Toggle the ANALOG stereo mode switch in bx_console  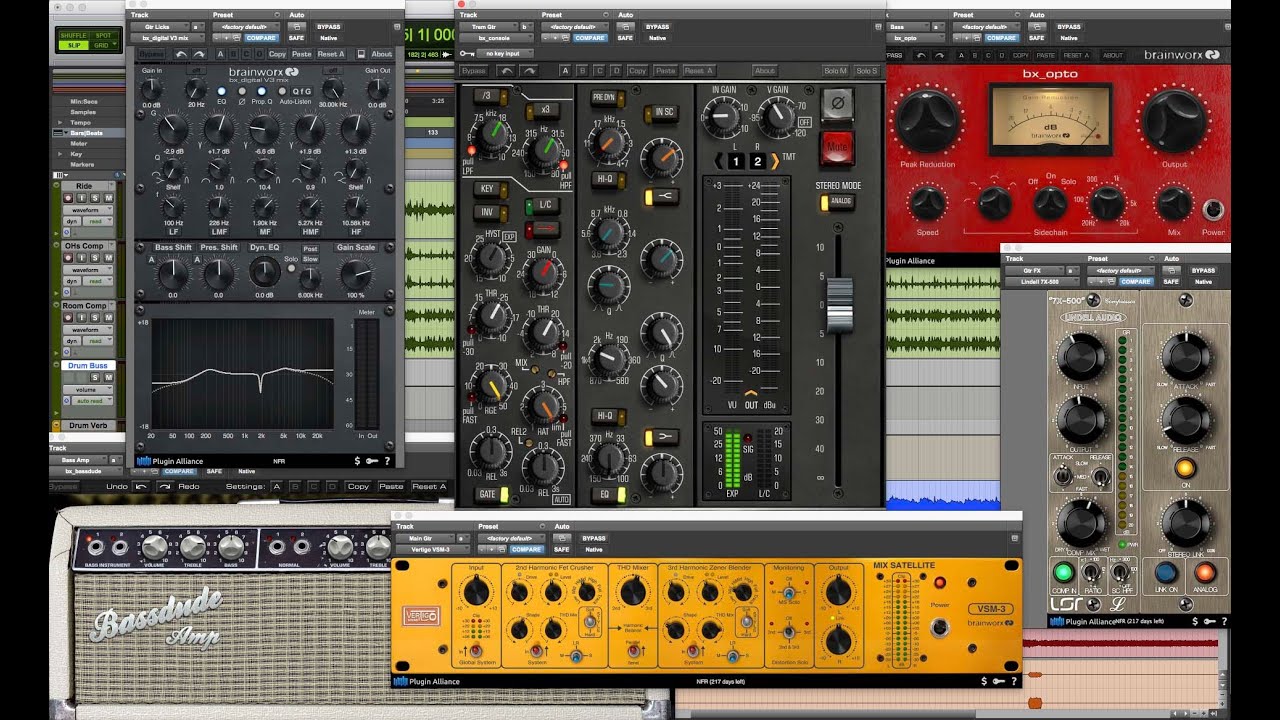click(x=837, y=202)
